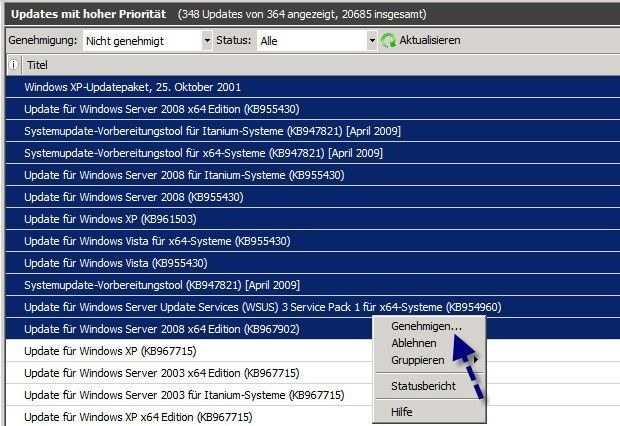620x426 pixels.
Task: Choose Genehmigen... in the context menu
Action: 426,326
